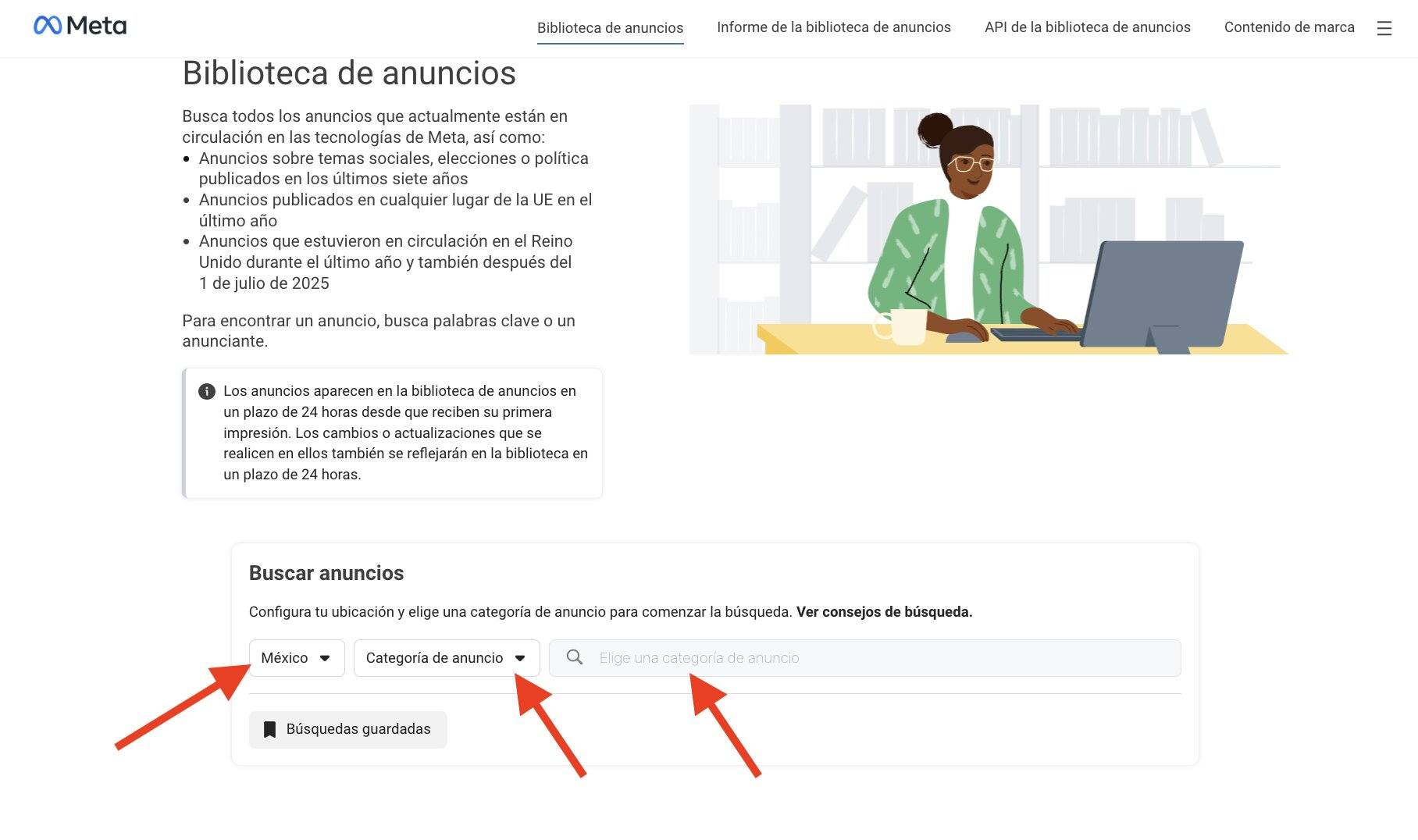
Task: Open the México country dropdown
Action: click(x=296, y=658)
